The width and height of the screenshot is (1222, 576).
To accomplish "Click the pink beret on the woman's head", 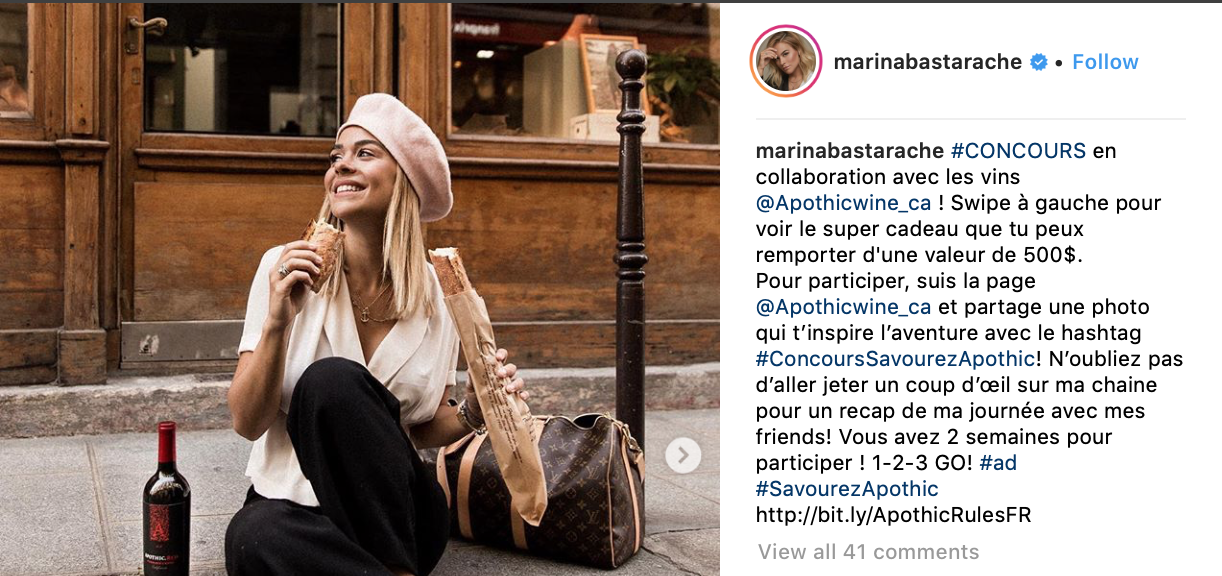I will coord(396,150).
